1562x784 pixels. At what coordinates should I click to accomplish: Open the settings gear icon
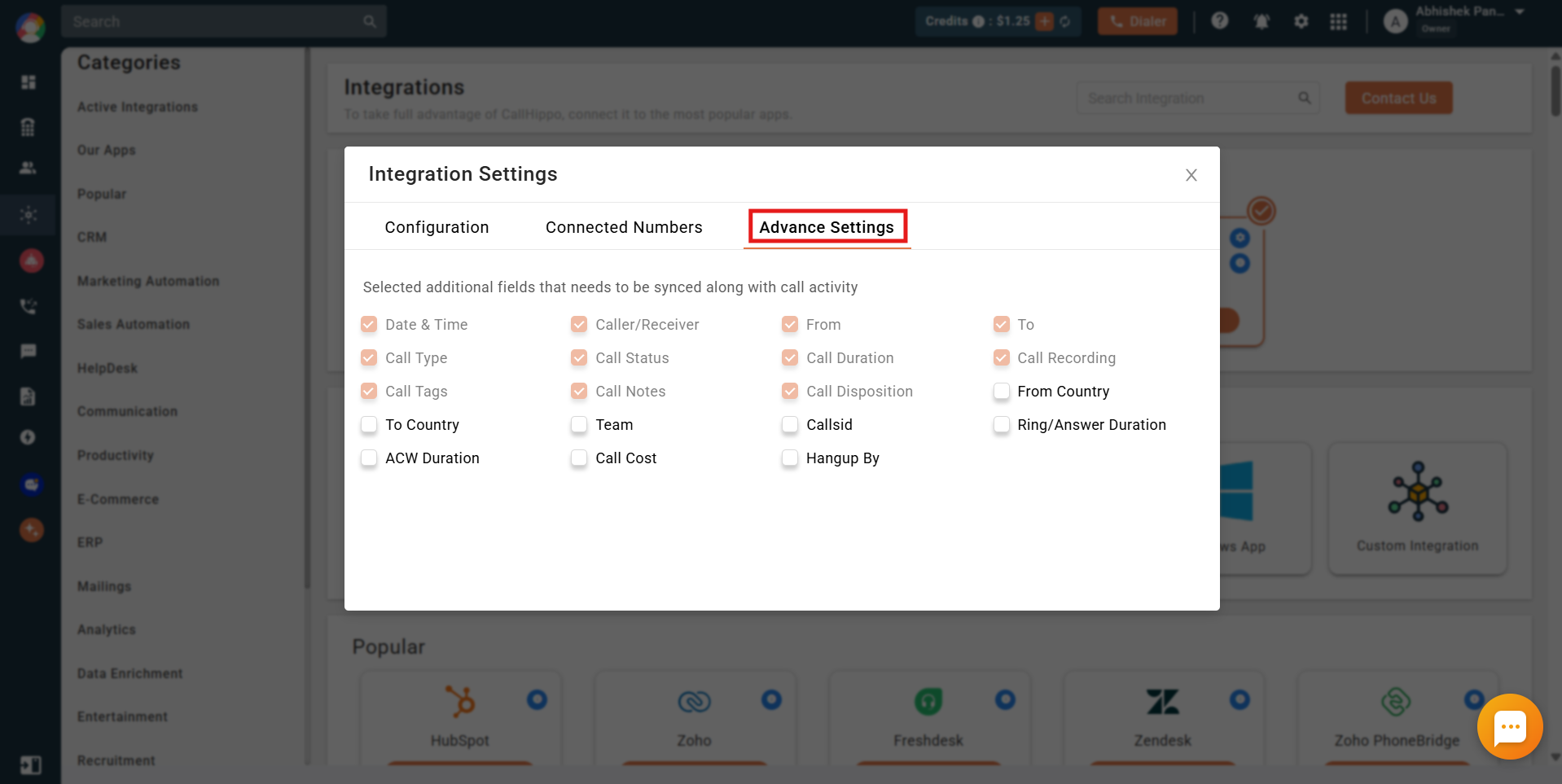[1301, 21]
